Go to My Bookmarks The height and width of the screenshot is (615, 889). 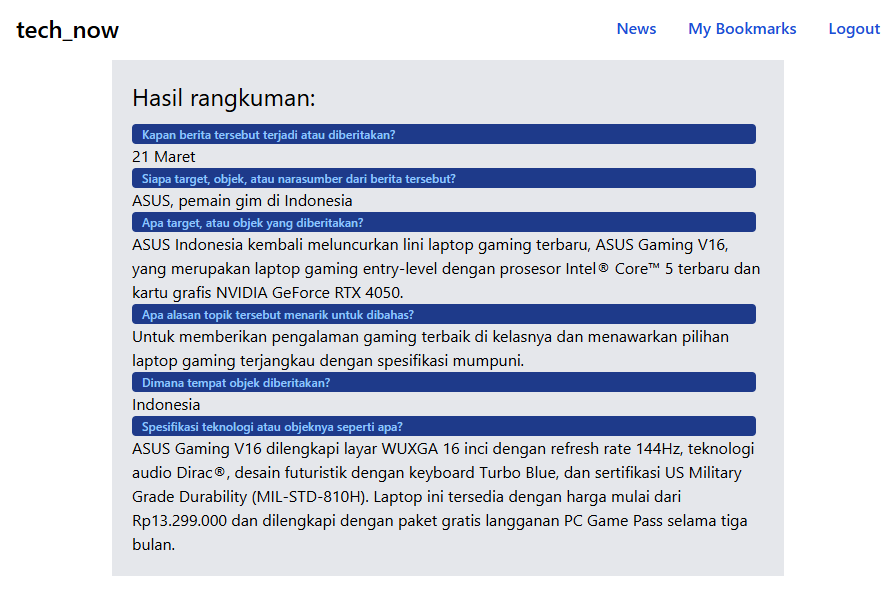coord(742,29)
